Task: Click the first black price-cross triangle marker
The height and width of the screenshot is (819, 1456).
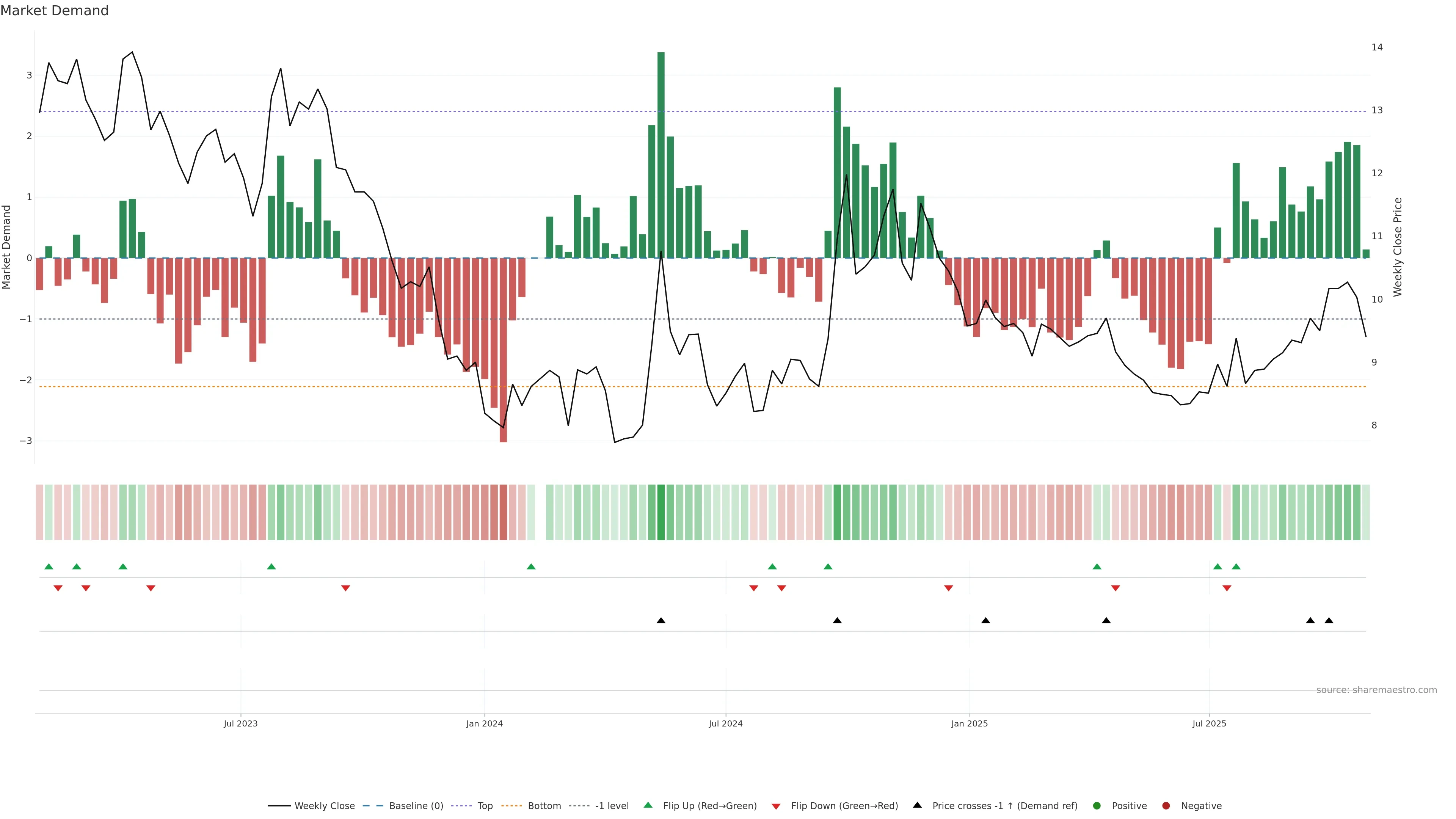Action: (x=661, y=621)
